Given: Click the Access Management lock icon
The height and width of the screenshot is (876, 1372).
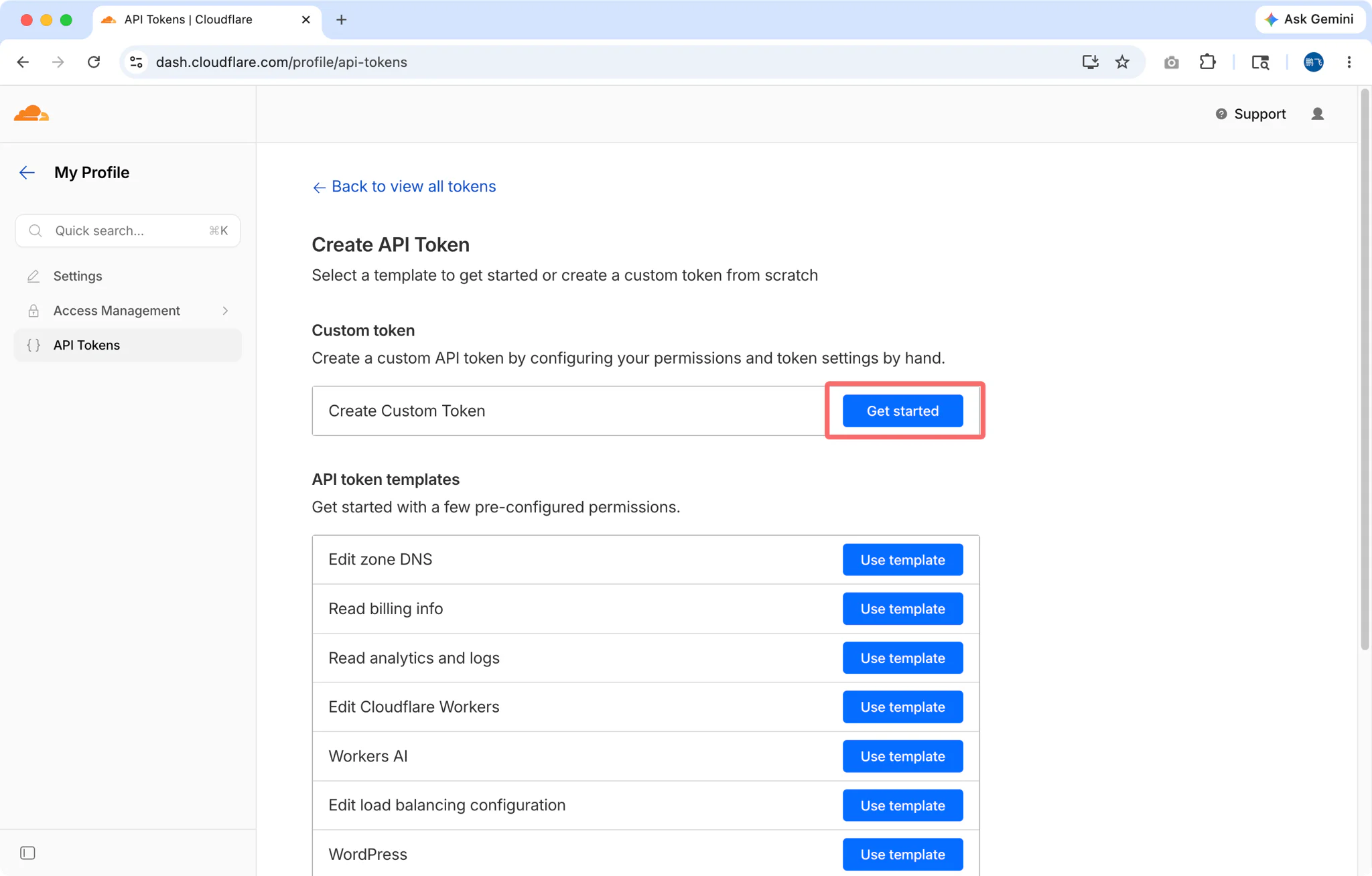Looking at the screenshot, I should click(x=33, y=311).
